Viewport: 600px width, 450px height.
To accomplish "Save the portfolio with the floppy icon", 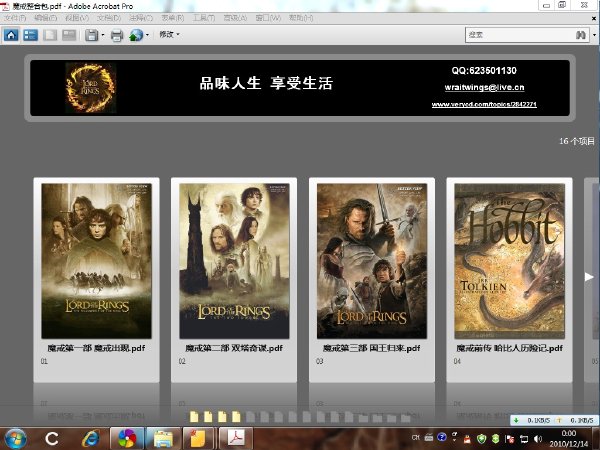I will (x=92, y=35).
